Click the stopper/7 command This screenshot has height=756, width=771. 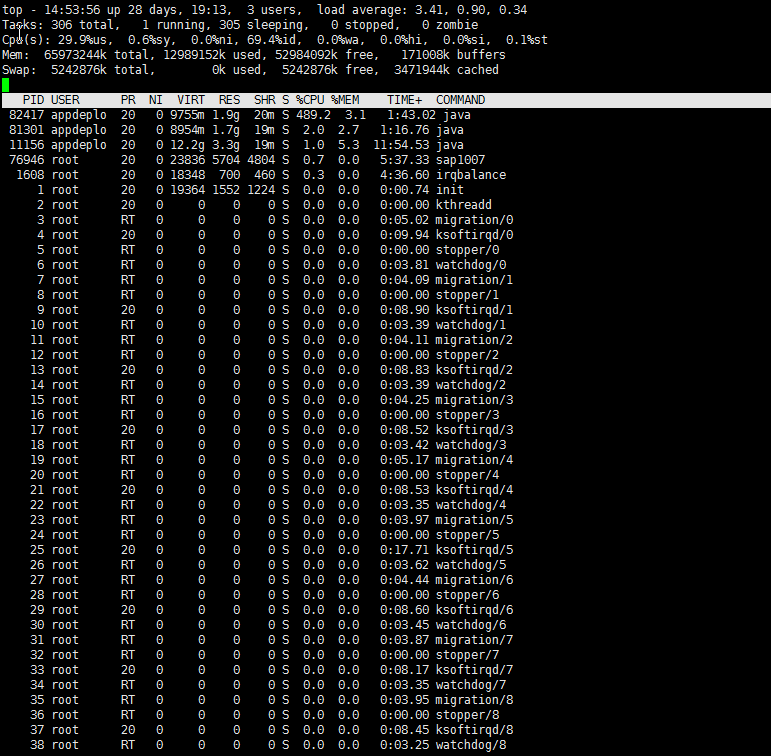point(467,655)
